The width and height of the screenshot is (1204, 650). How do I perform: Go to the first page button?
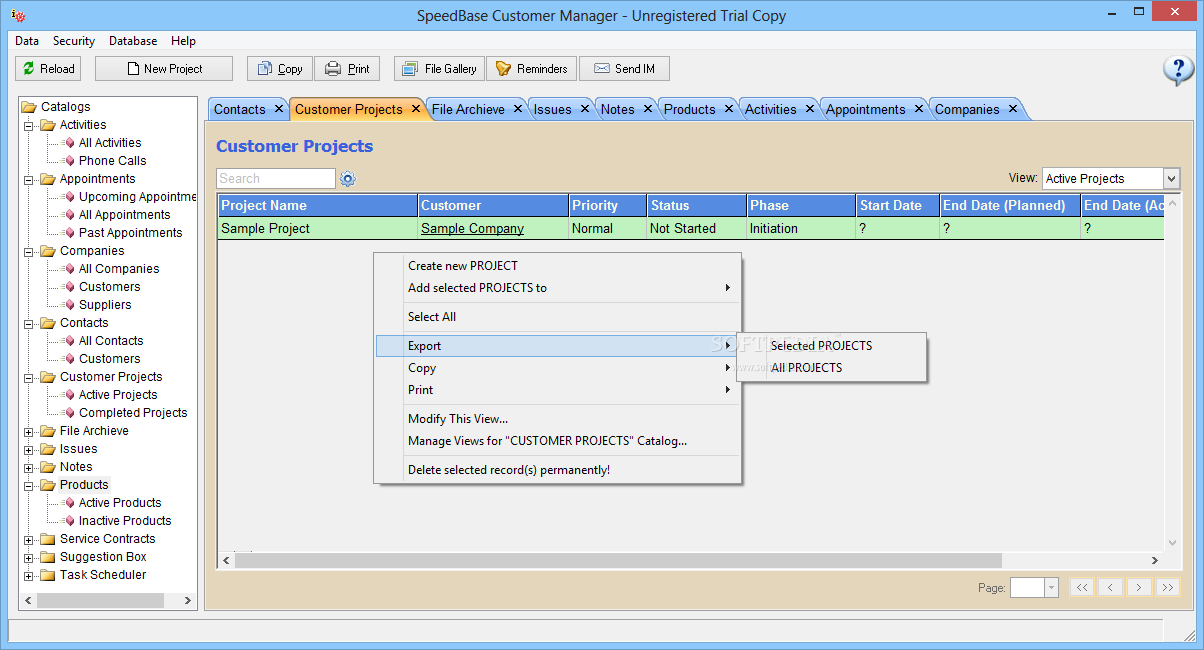pyautogui.click(x=1082, y=588)
